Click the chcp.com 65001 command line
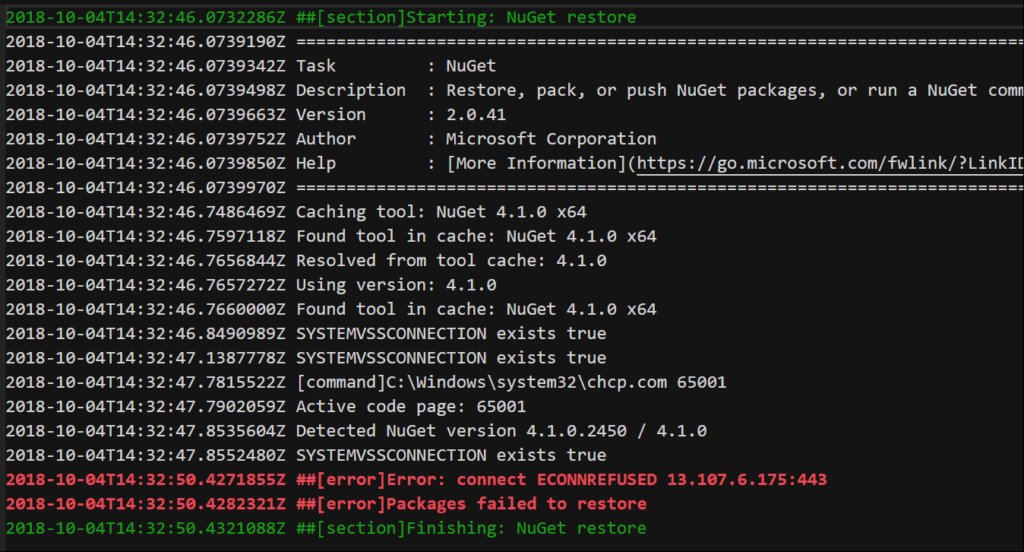 click(366, 382)
